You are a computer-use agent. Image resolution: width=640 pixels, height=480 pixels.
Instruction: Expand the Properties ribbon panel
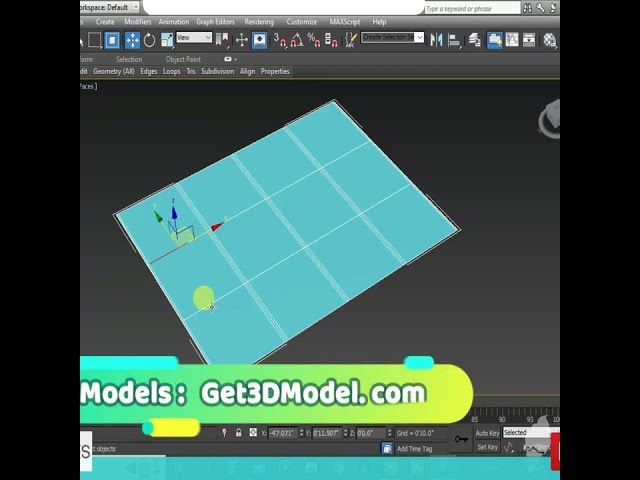pos(275,71)
